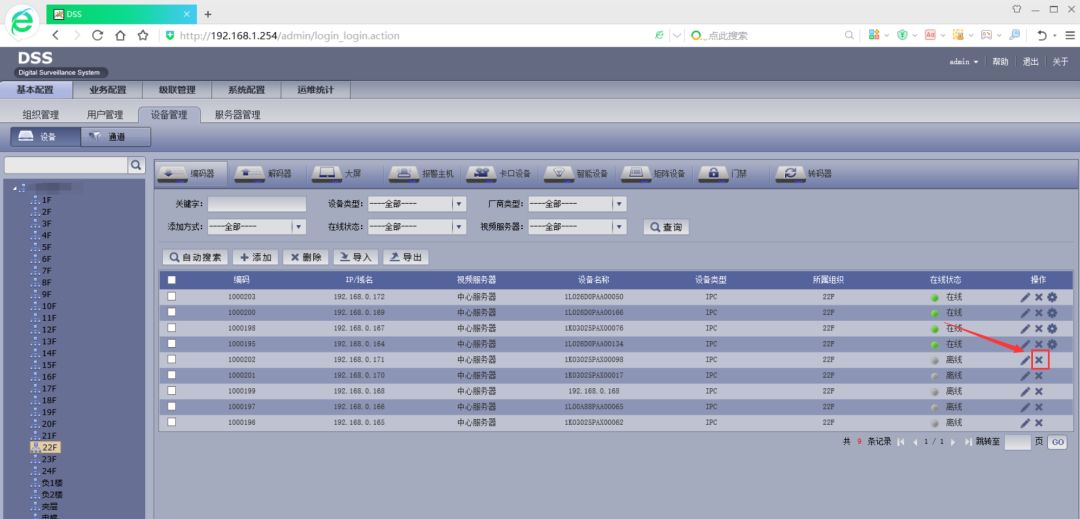This screenshot has height=519, width=1080.
Task: Check the box for device 1000196
Action: click(x=172, y=422)
